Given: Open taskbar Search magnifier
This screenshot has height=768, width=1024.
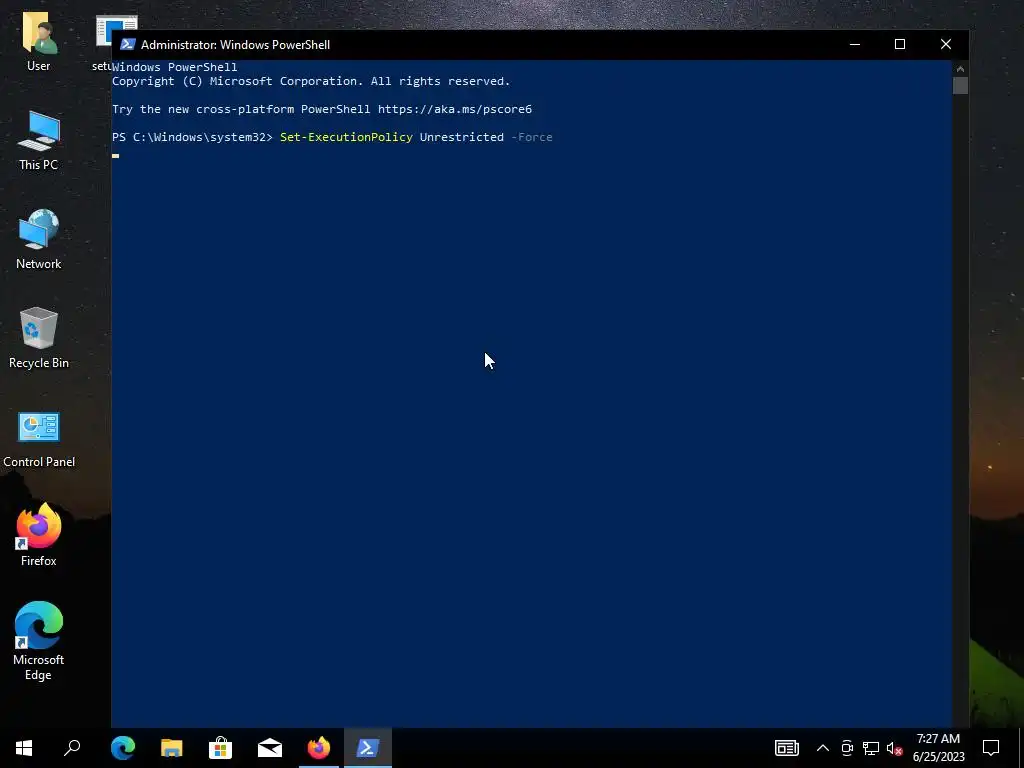Looking at the screenshot, I should (72, 748).
